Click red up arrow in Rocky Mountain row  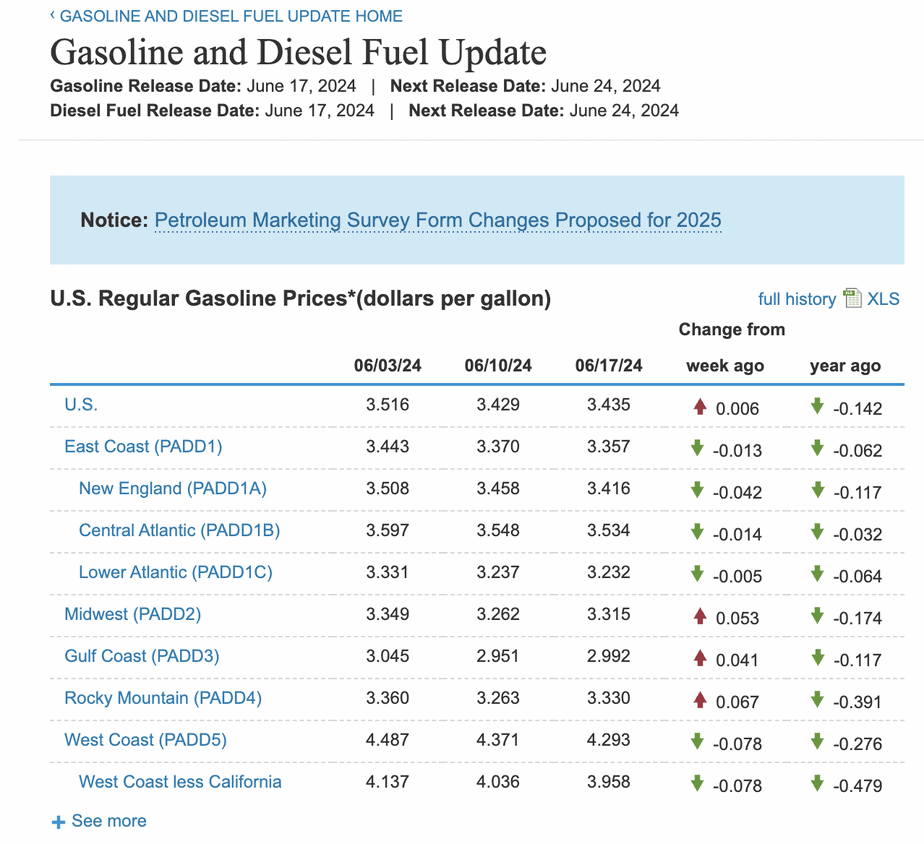click(700, 700)
